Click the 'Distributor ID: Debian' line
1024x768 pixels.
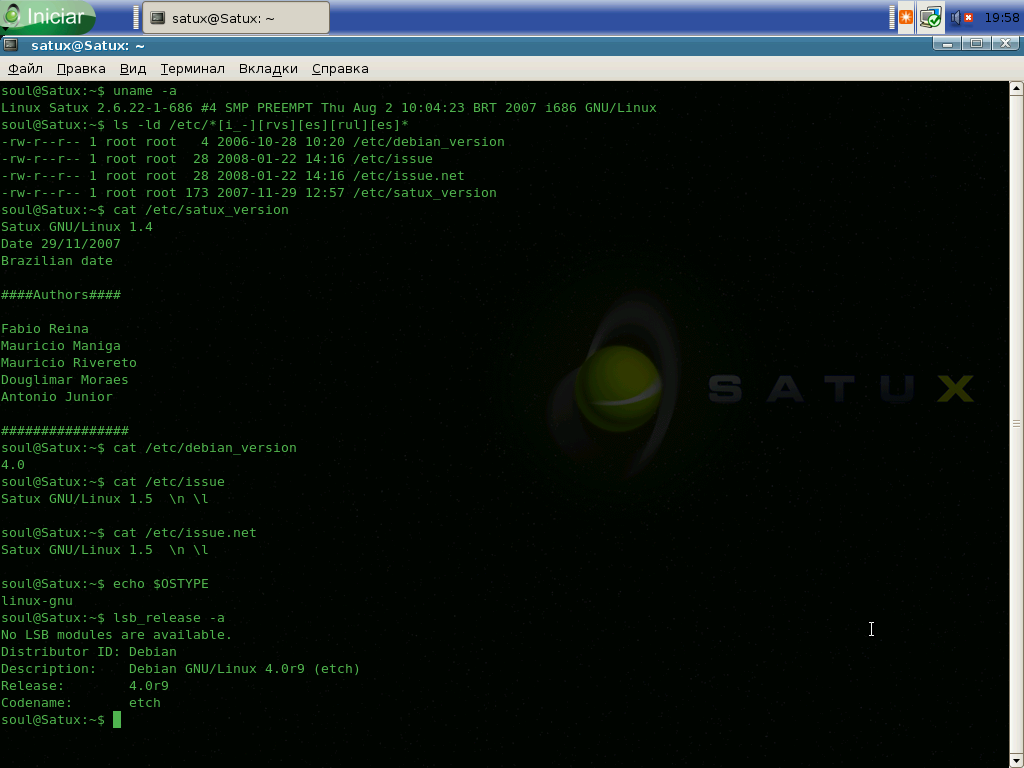pyautogui.click(x=89, y=651)
